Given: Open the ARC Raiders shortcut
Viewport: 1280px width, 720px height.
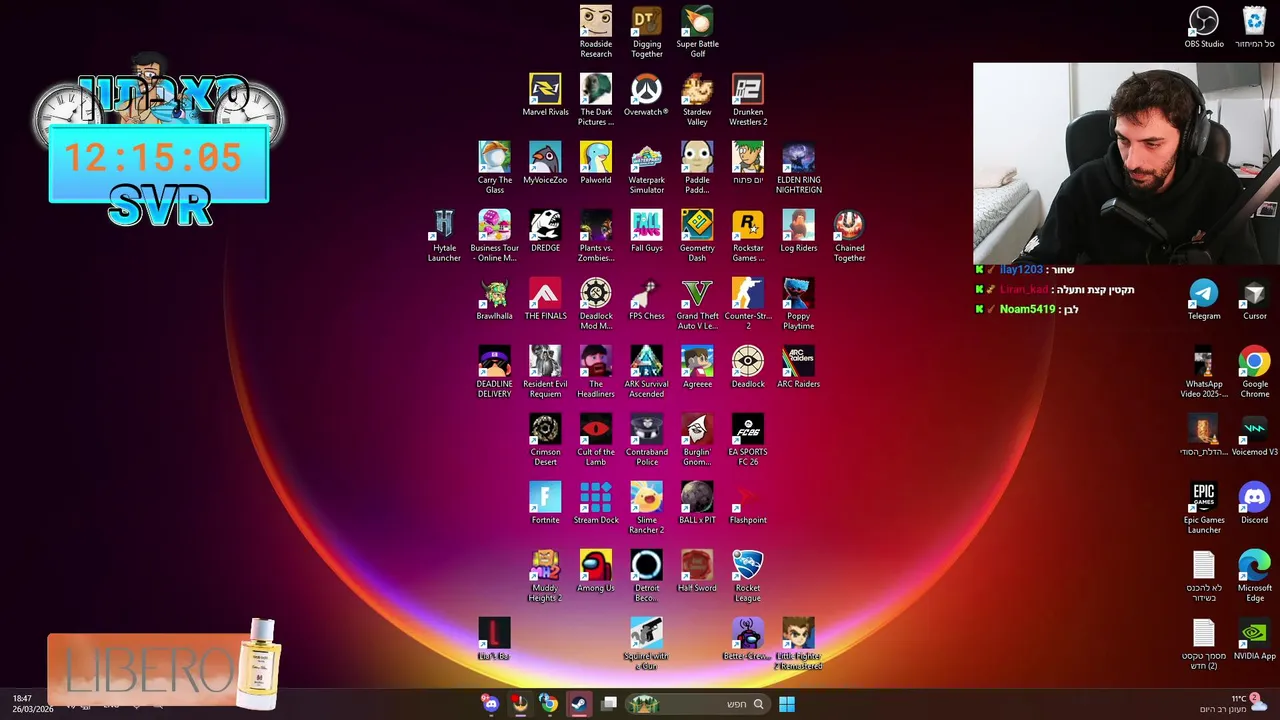Looking at the screenshot, I should (x=799, y=367).
